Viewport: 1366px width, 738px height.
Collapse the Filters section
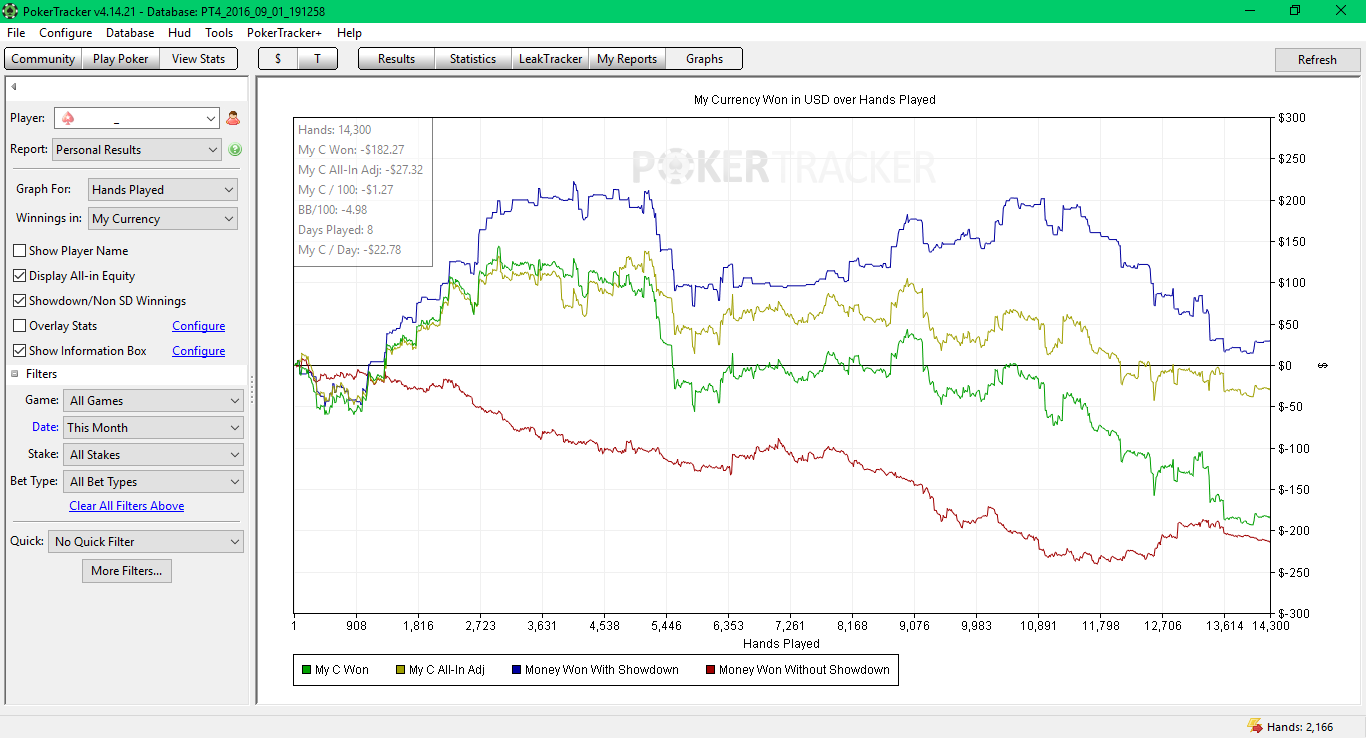tap(15, 374)
